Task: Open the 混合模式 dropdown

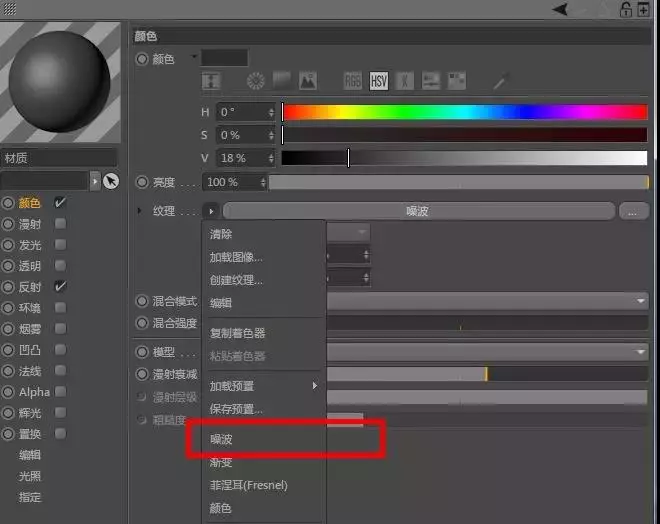Action: coord(641,301)
